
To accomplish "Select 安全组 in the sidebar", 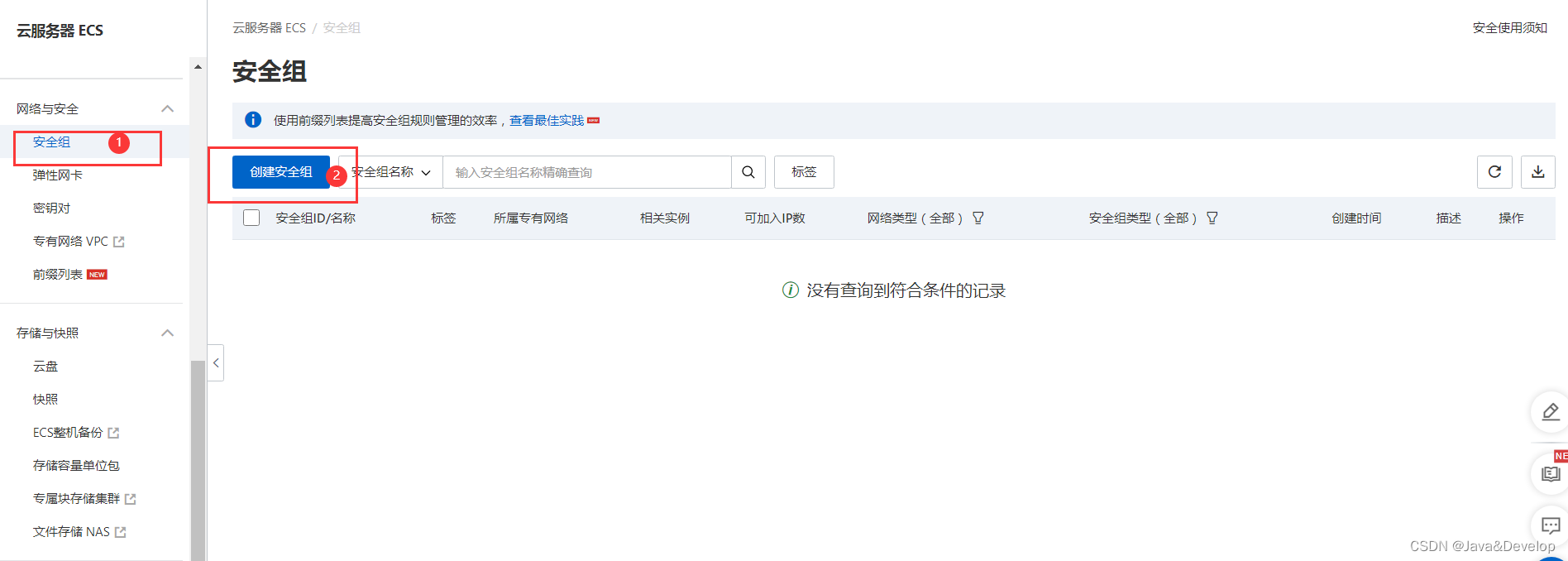I will 51,142.
